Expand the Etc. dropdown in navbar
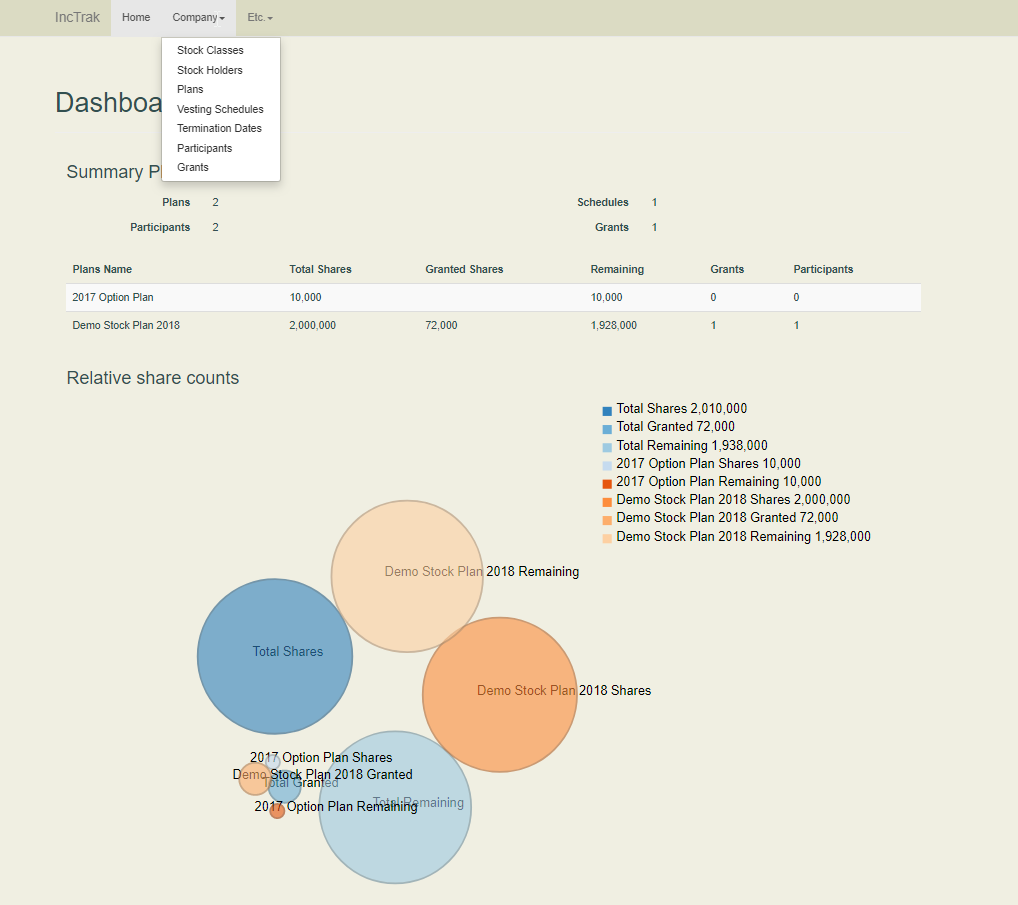This screenshot has height=905, width=1018. (259, 18)
